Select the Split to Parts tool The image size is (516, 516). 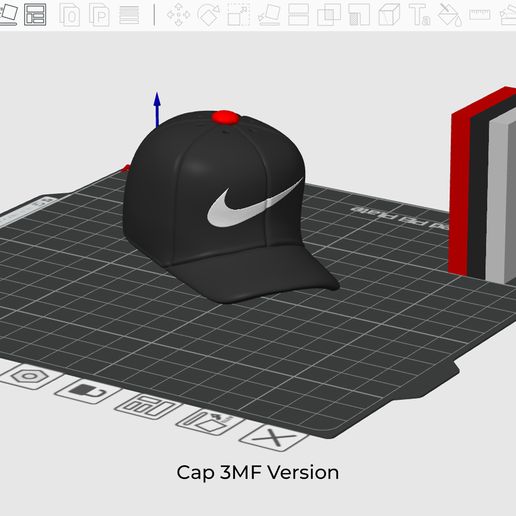(x=99, y=14)
